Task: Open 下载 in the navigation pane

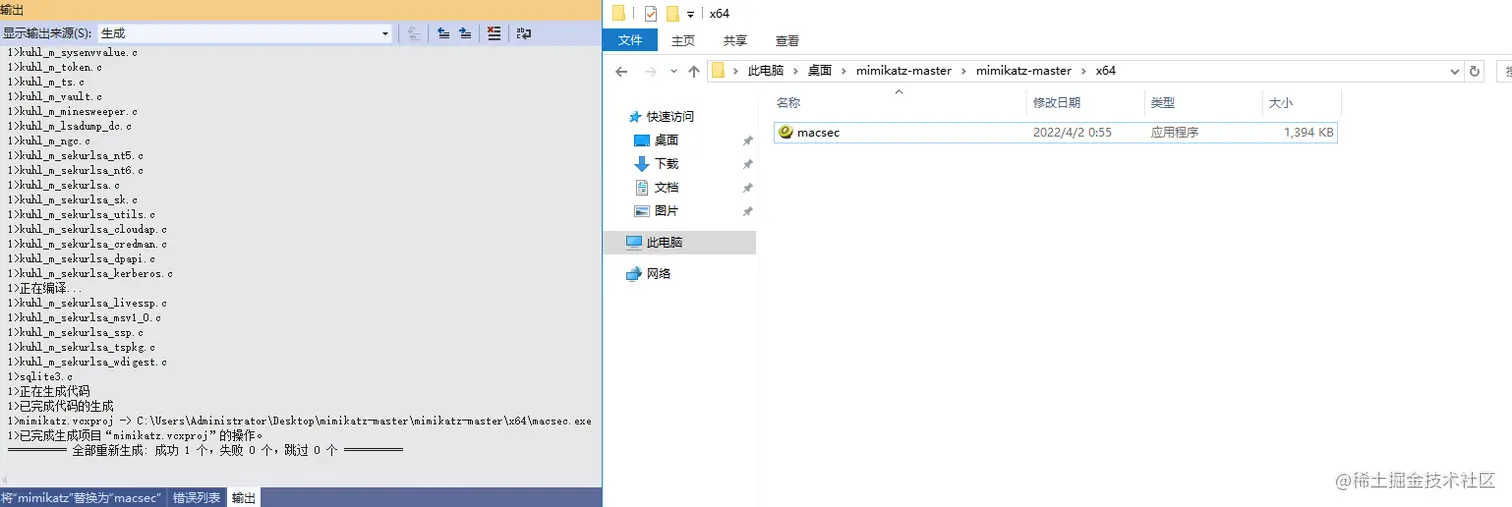Action: [666, 163]
